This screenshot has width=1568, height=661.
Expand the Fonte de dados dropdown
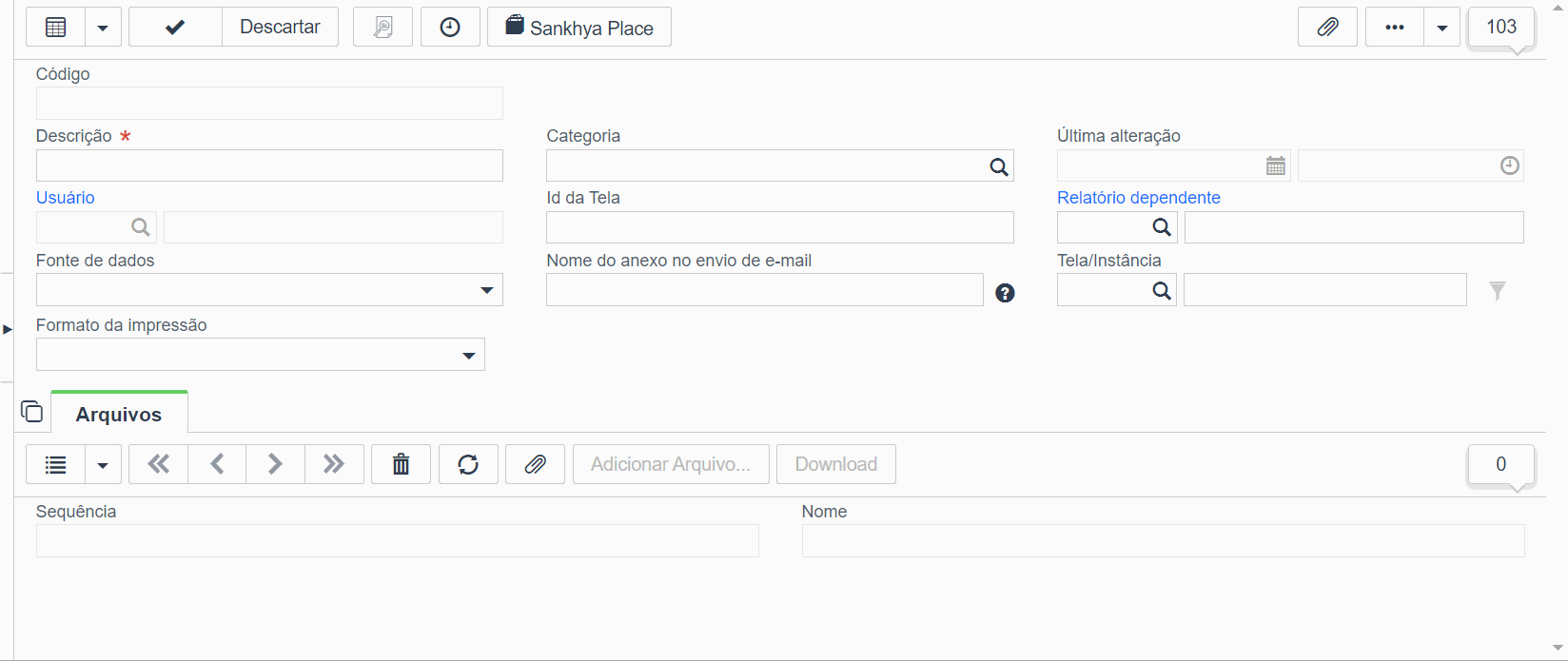[x=486, y=290]
